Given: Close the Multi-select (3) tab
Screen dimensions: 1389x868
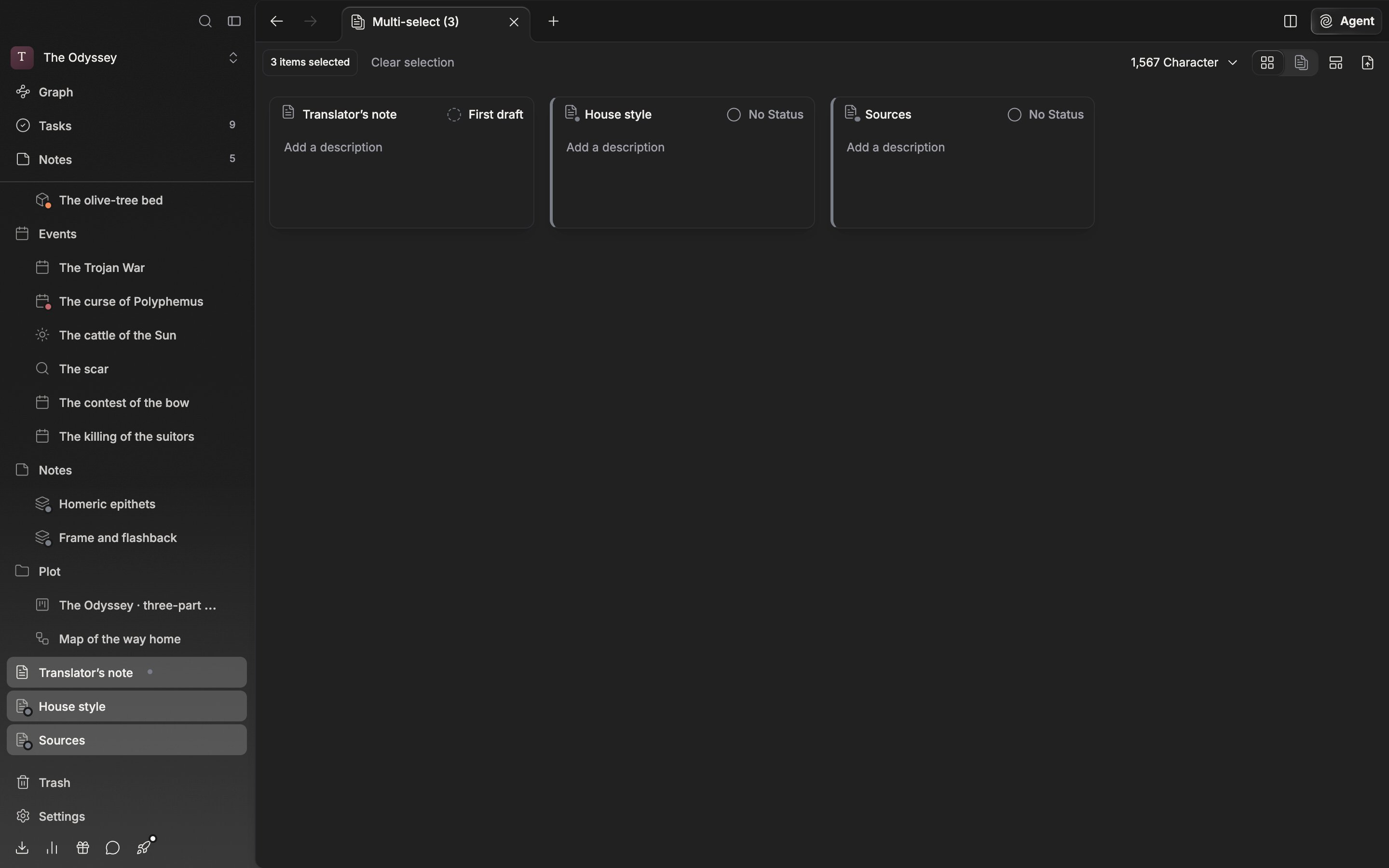Looking at the screenshot, I should (514, 22).
